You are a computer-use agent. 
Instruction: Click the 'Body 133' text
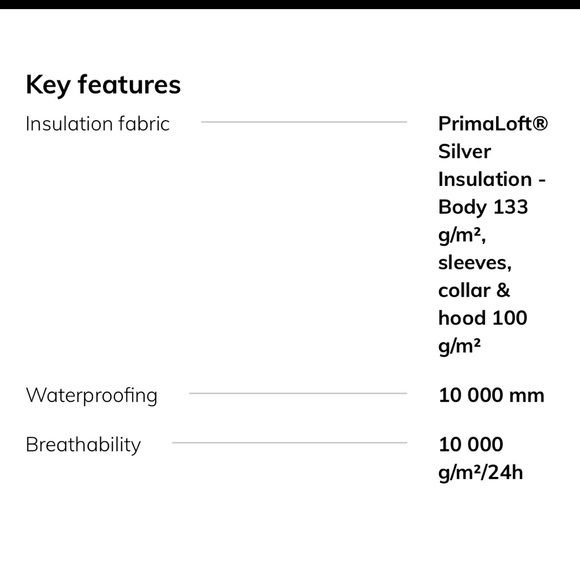coord(483,207)
